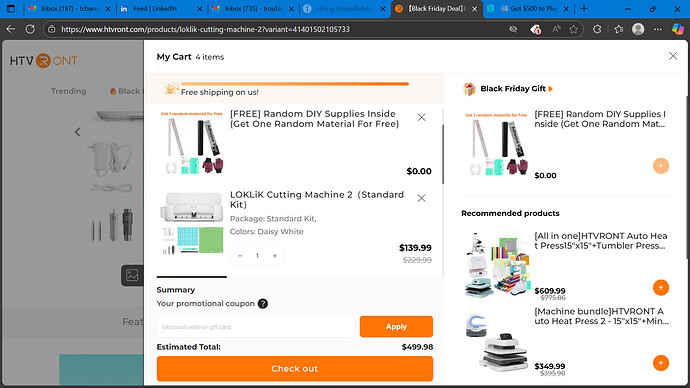Open promotional coupon help question mark
This screenshot has width=690, height=388.
click(263, 304)
